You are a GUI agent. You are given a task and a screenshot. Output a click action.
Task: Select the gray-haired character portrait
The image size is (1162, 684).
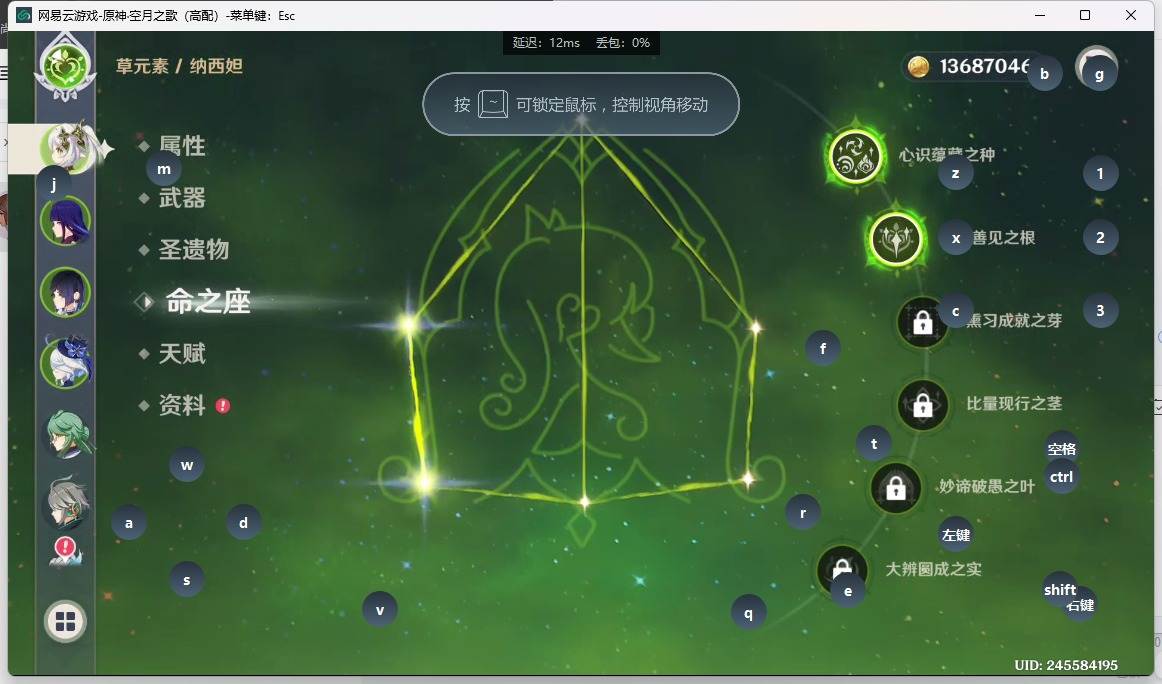tap(67, 502)
